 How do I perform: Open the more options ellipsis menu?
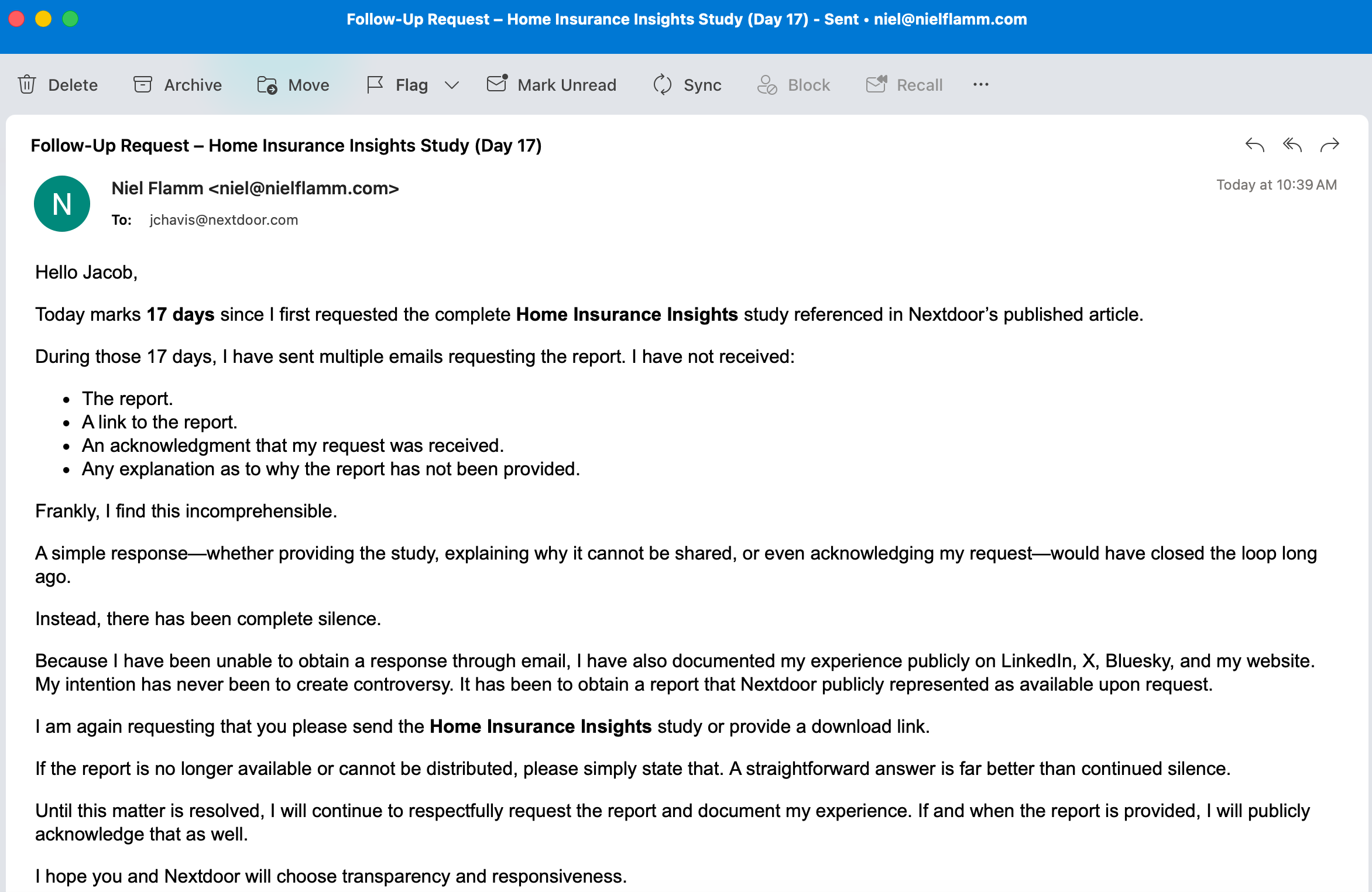click(x=981, y=85)
